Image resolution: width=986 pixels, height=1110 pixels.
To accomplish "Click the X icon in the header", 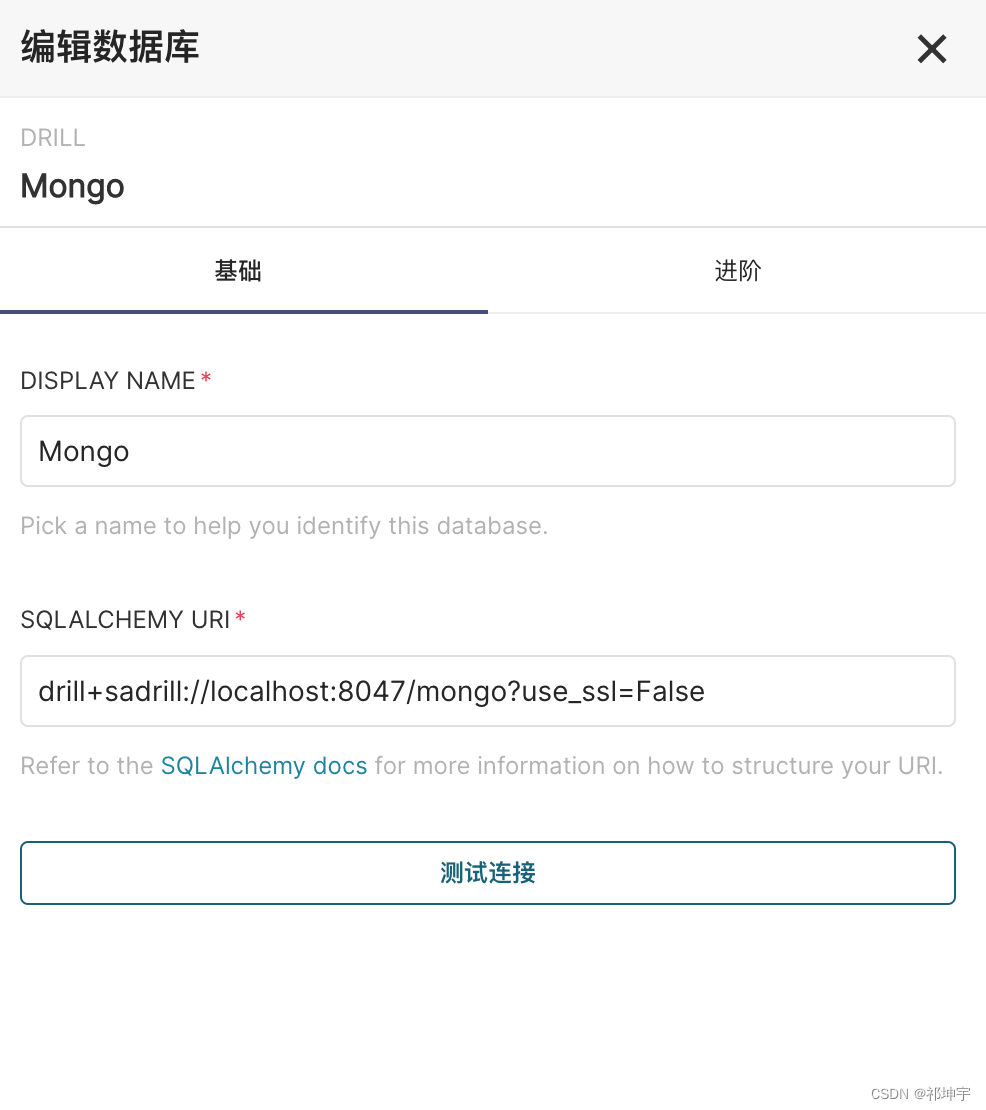I will (x=931, y=48).
